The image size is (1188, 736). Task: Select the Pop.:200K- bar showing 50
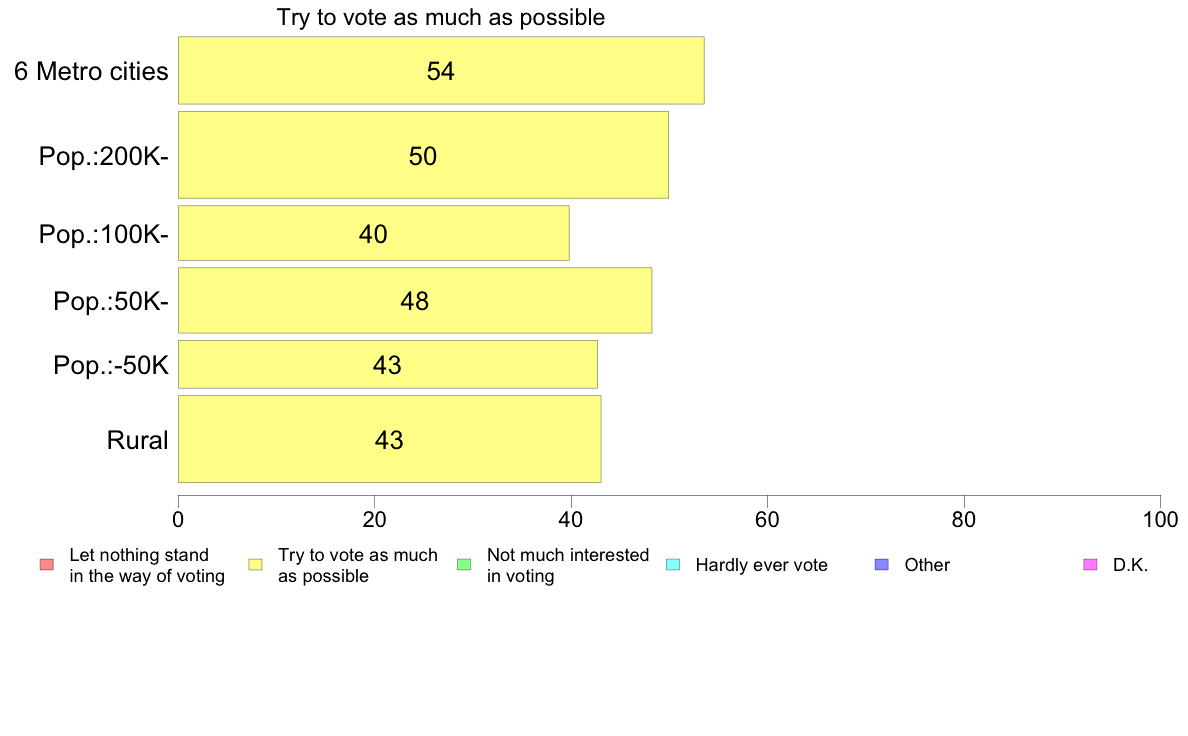coord(423,155)
